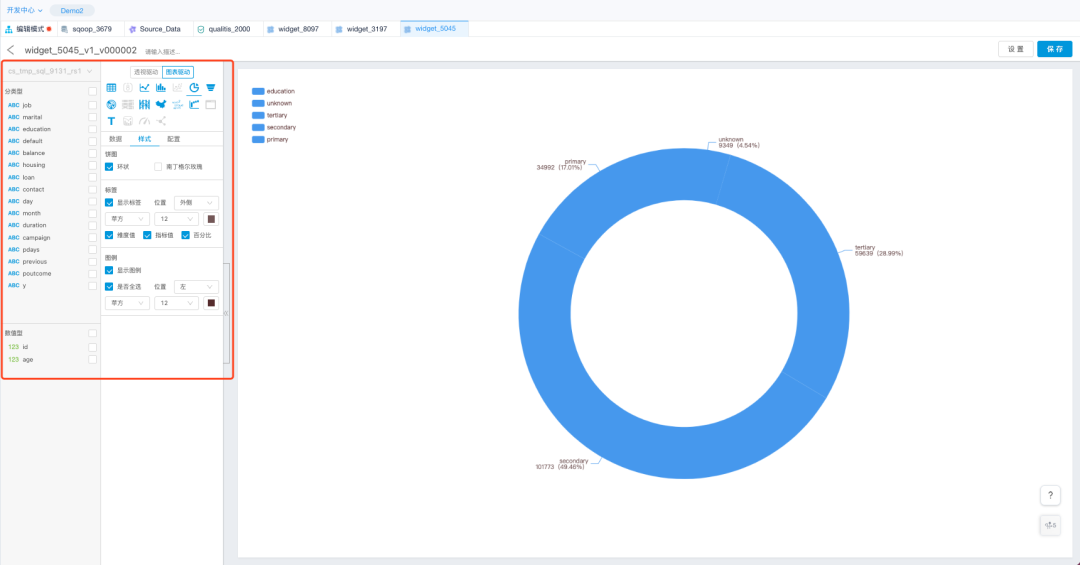Image resolution: width=1080 pixels, height=565 pixels.
Task: Toggle the 显示图例 checkbox
Action: (x=110, y=270)
